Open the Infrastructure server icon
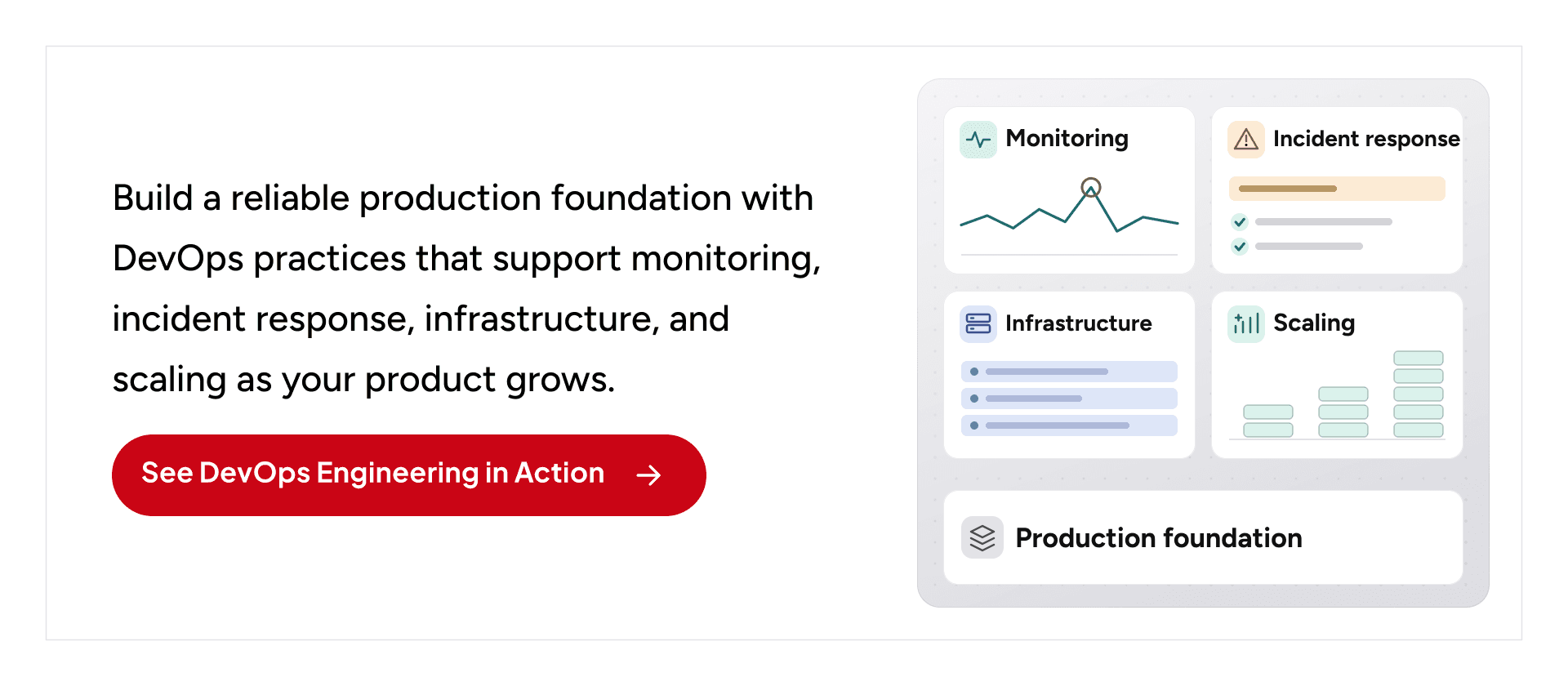Image resolution: width=1568 pixels, height=686 pixels. [978, 324]
